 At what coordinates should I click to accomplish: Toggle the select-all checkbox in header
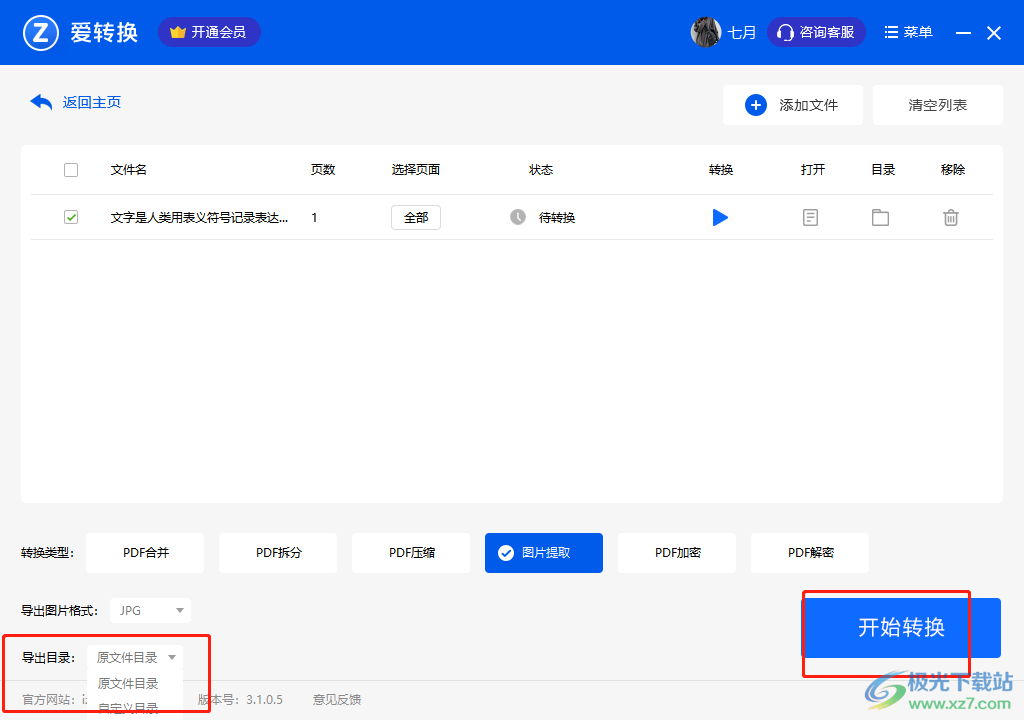click(x=71, y=170)
